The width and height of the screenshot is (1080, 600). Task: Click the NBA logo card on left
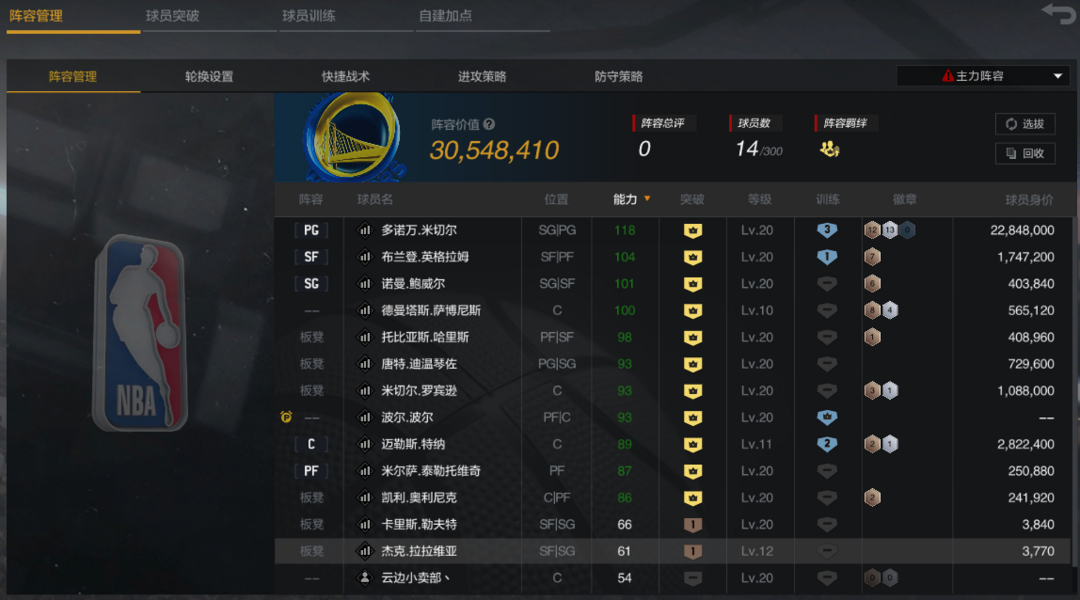click(141, 333)
